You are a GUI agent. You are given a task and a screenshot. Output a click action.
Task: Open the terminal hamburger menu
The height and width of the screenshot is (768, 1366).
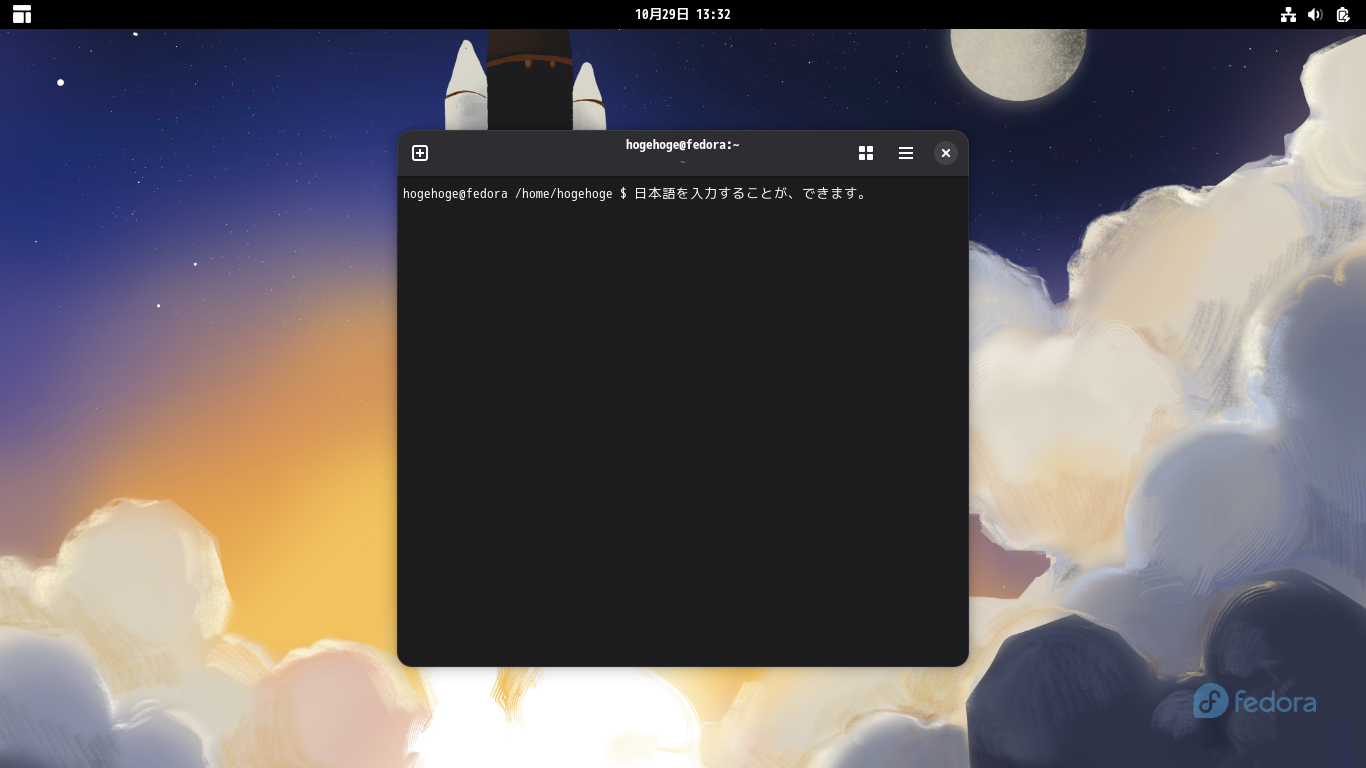point(906,153)
